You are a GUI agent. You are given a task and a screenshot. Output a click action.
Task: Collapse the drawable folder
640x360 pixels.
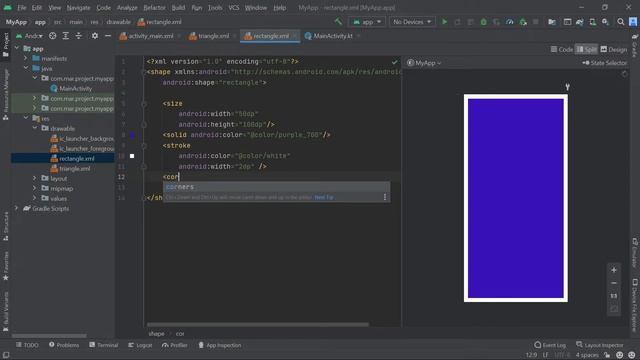tap(35, 128)
